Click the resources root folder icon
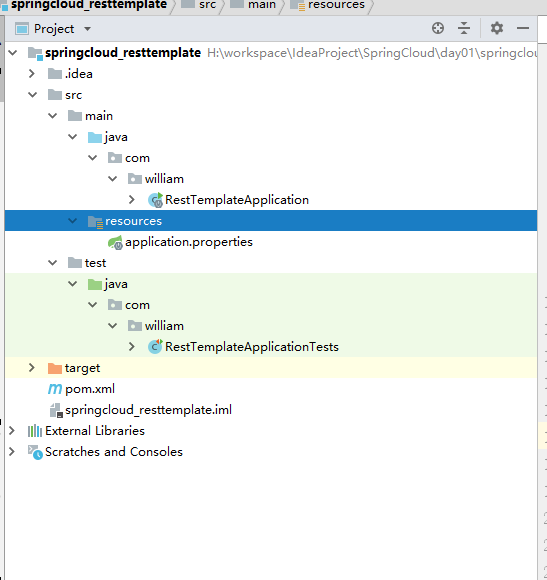 point(95,222)
